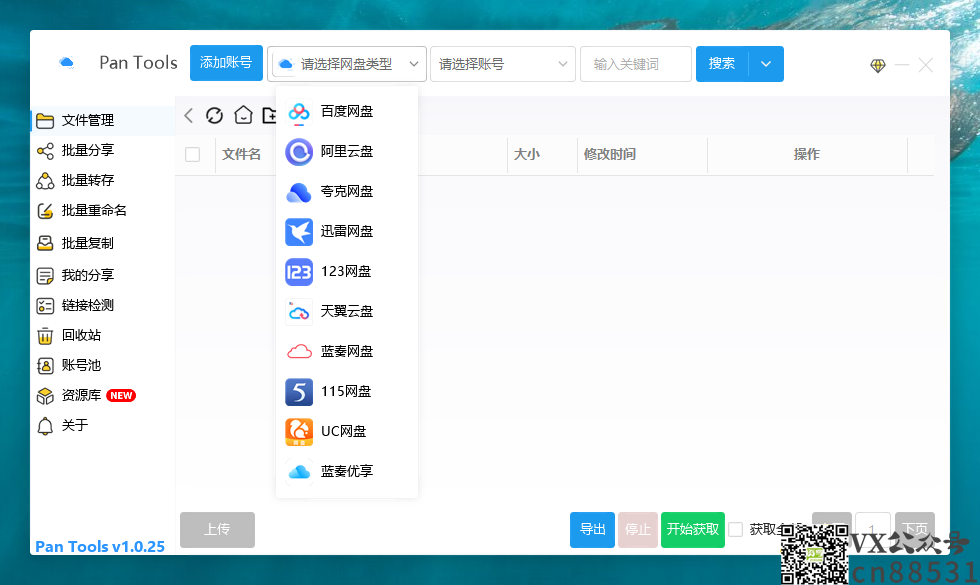Click the 大小 column header

click(526, 154)
